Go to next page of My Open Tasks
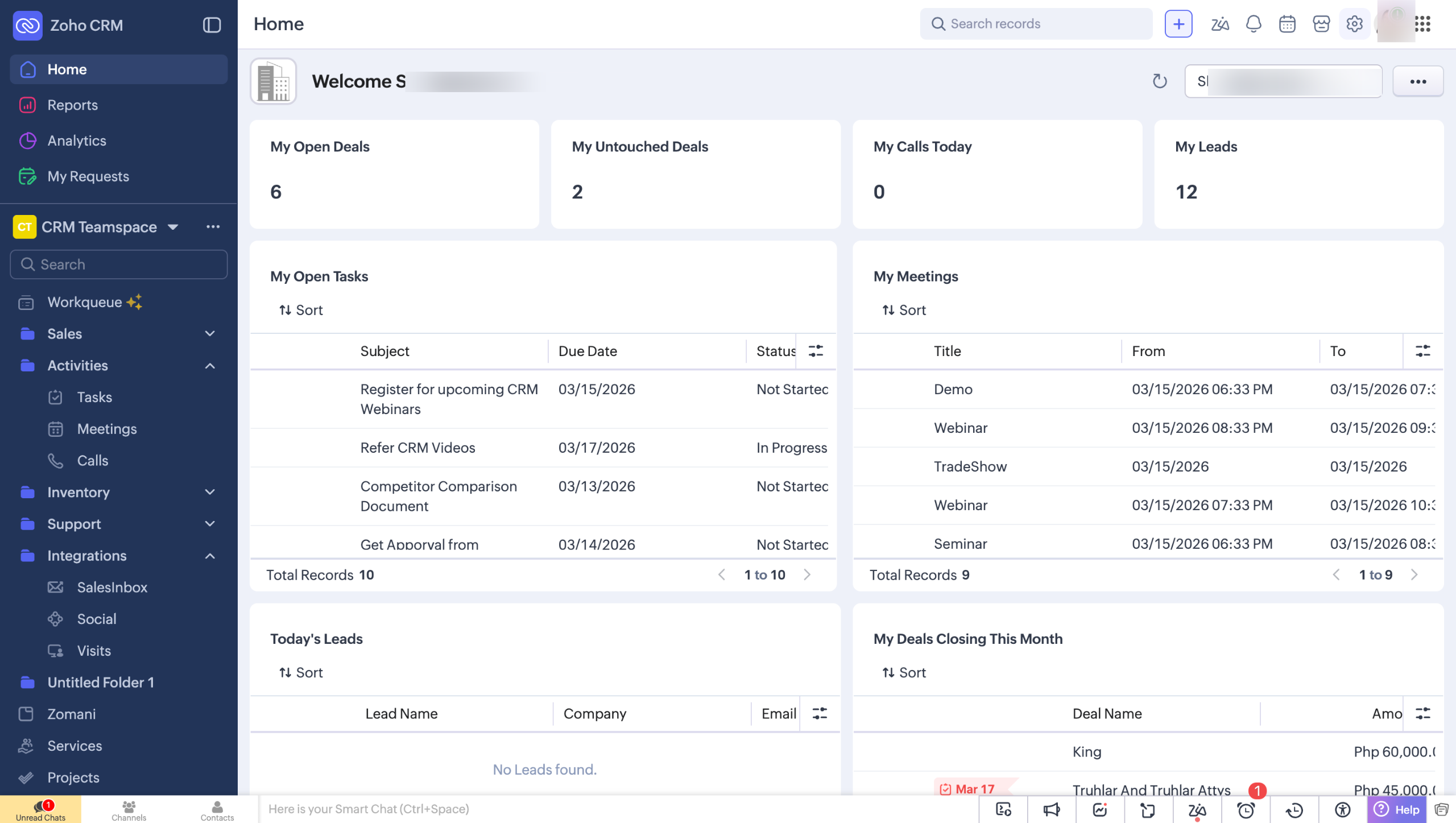The width and height of the screenshot is (1456, 823). tap(807, 575)
